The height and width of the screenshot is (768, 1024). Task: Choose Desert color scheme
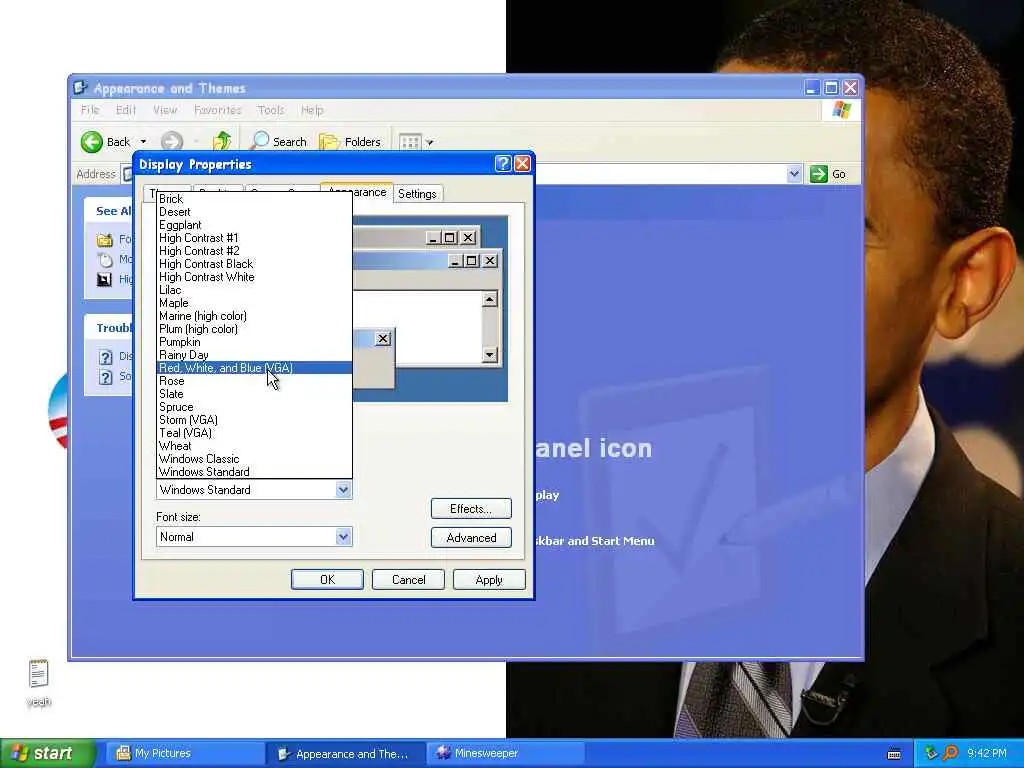(x=255, y=212)
